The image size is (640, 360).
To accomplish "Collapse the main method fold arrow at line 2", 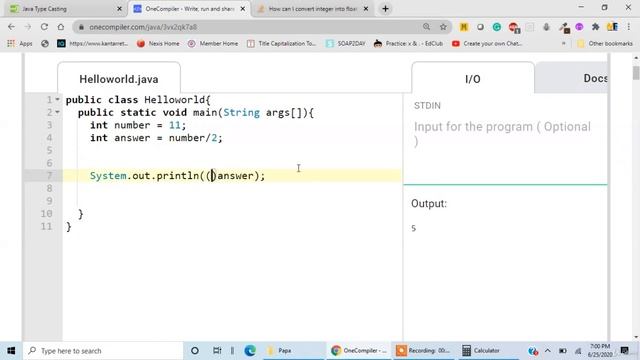I will click(x=58, y=112).
